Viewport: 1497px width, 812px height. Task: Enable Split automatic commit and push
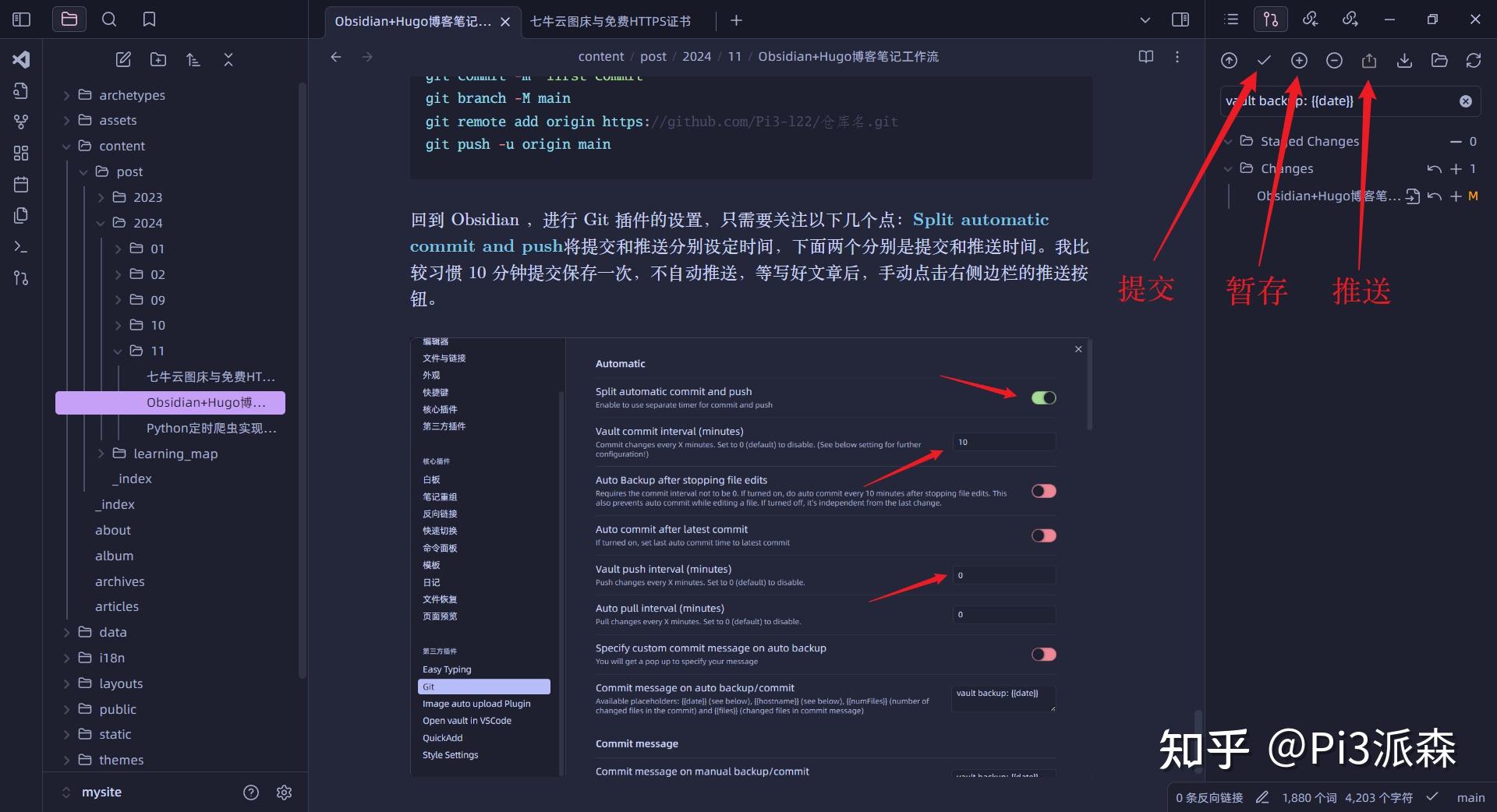[x=1042, y=397]
